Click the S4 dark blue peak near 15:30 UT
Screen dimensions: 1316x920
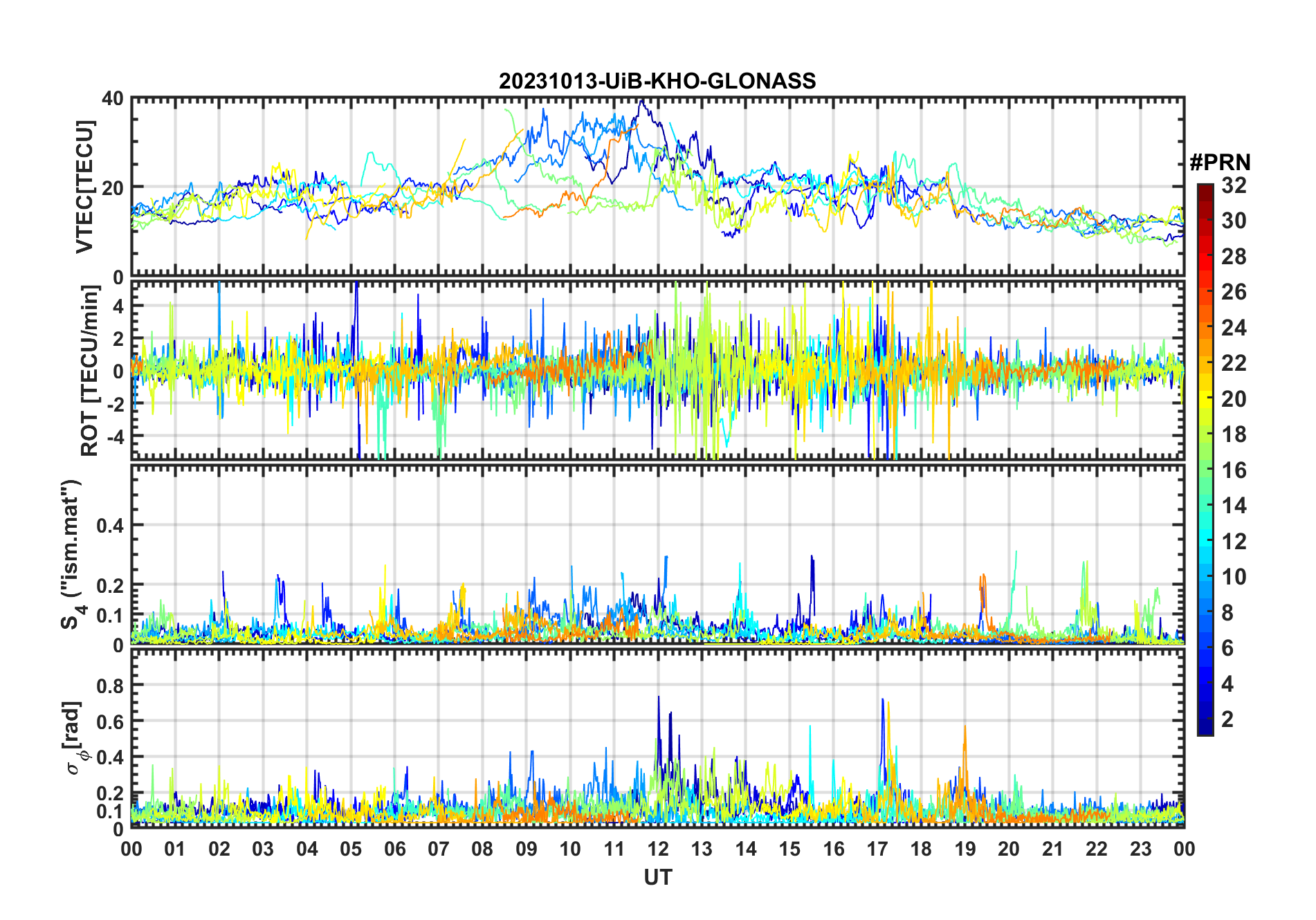(812, 557)
